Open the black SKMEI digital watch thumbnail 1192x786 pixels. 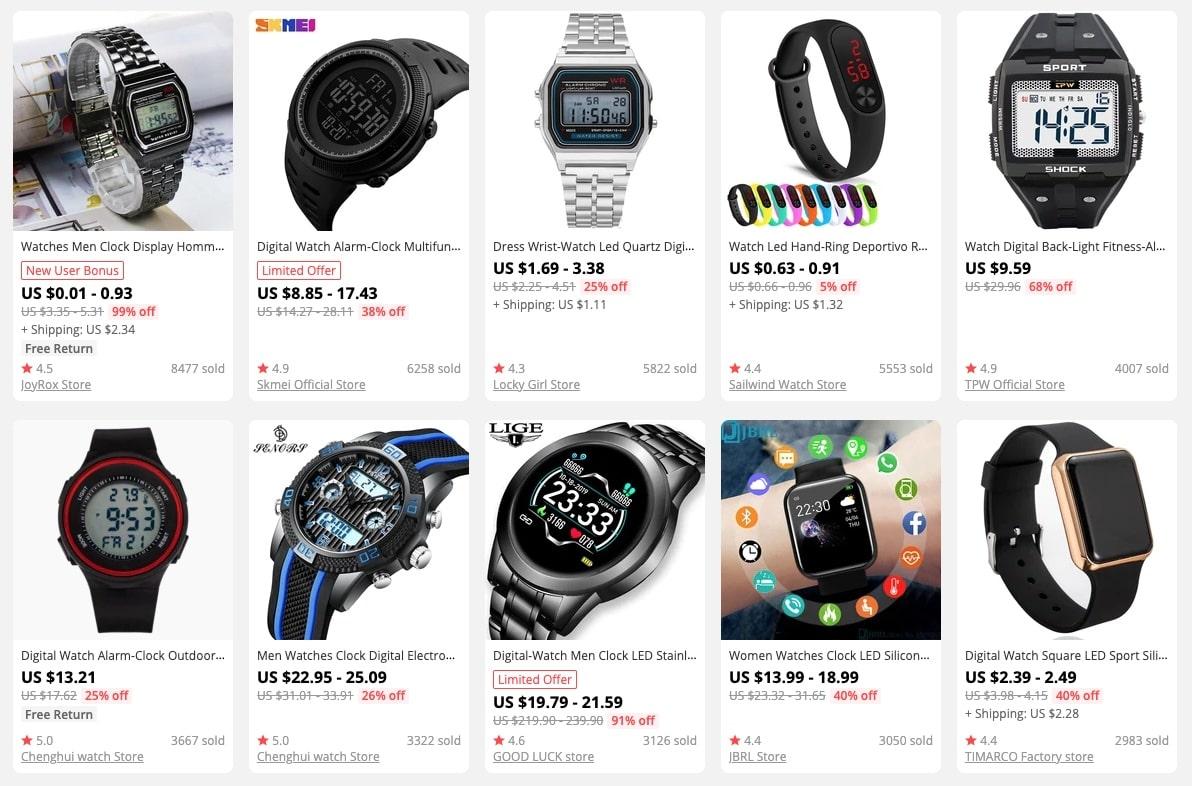tap(359, 121)
